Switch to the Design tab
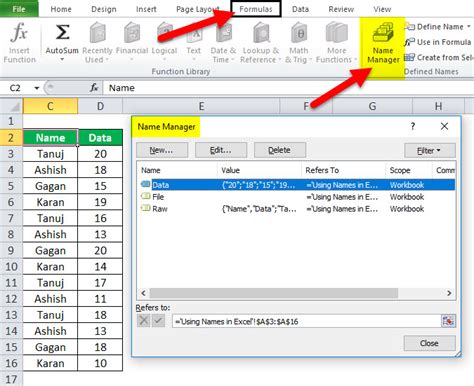 click(x=104, y=9)
